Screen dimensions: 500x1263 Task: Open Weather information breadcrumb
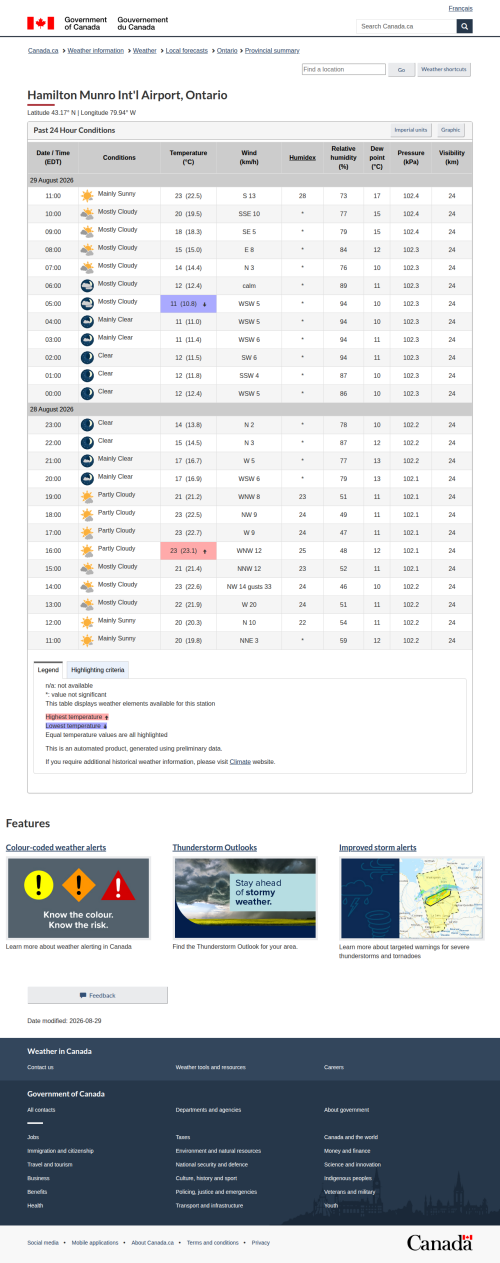pyautogui.click(x=96, y=50)
